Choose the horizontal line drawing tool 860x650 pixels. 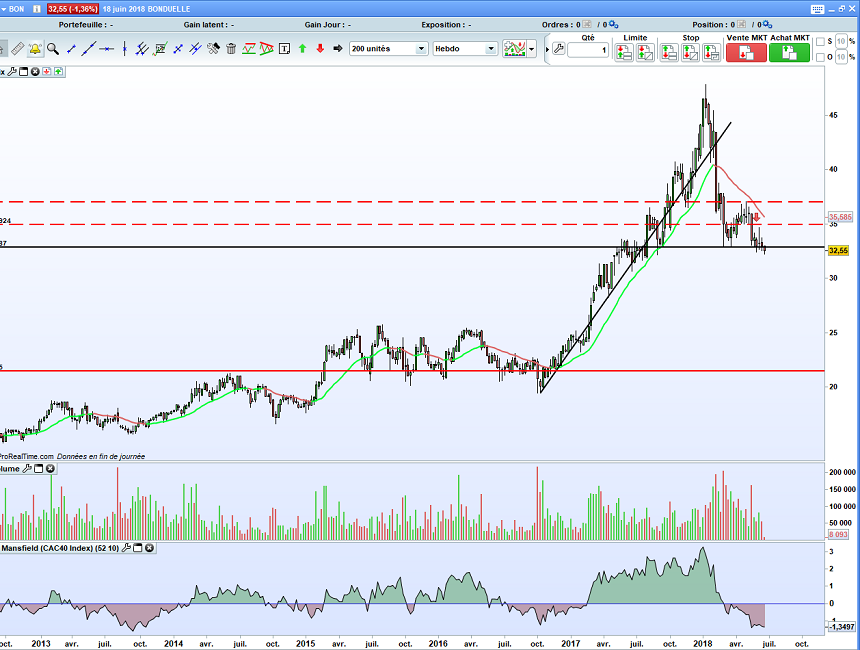106,49
